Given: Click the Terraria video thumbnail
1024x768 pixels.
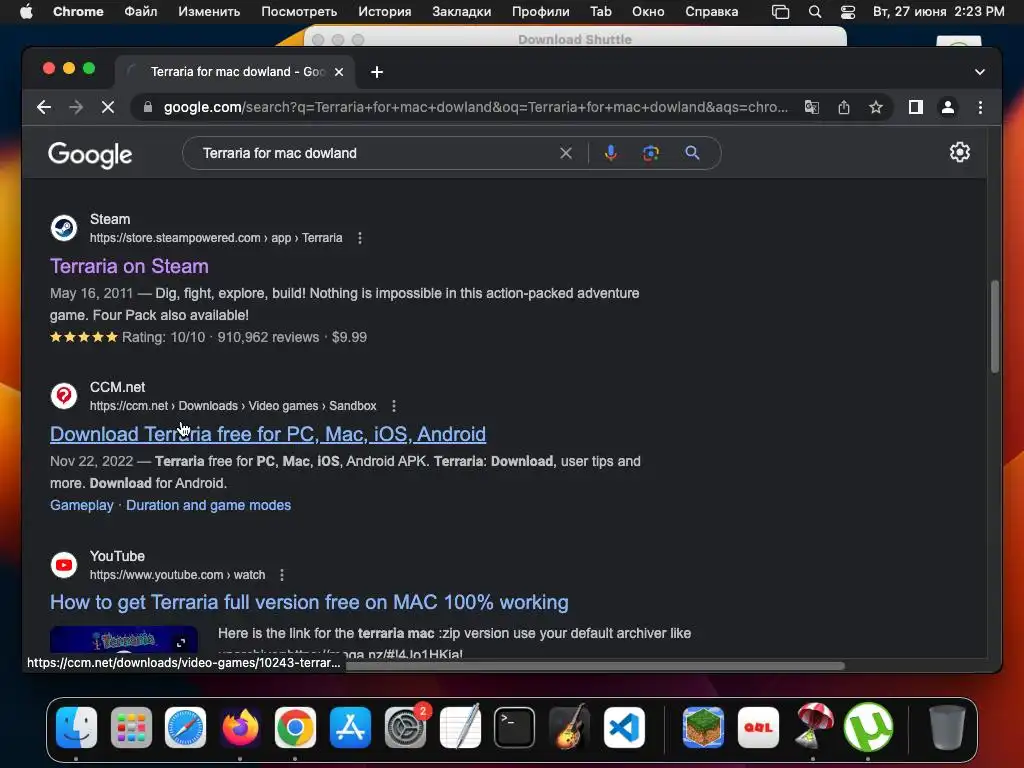Looking at the screenshot, I should point(123,640).
